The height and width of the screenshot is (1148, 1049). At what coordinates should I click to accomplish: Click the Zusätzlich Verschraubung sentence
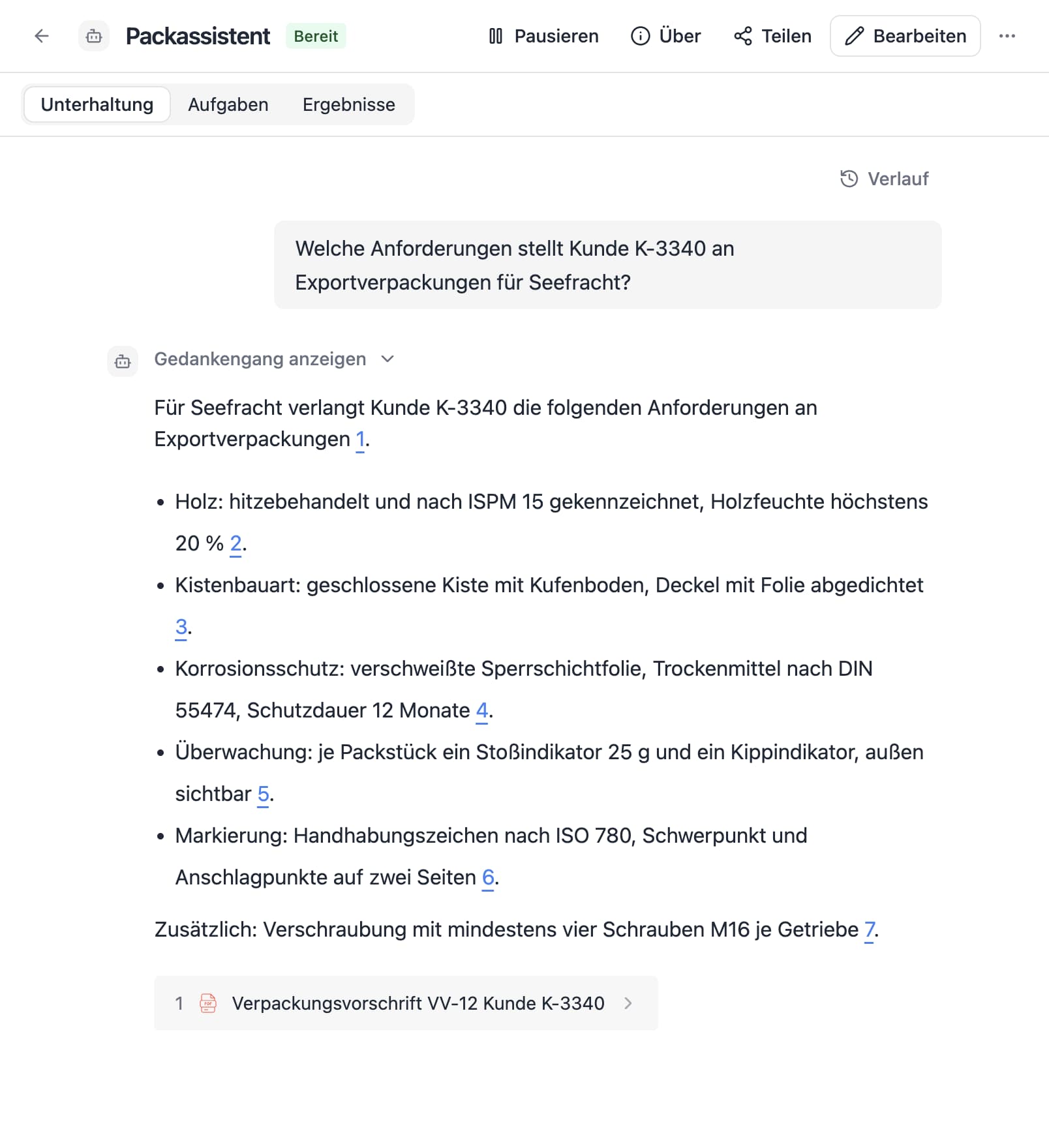coord(517,930)
